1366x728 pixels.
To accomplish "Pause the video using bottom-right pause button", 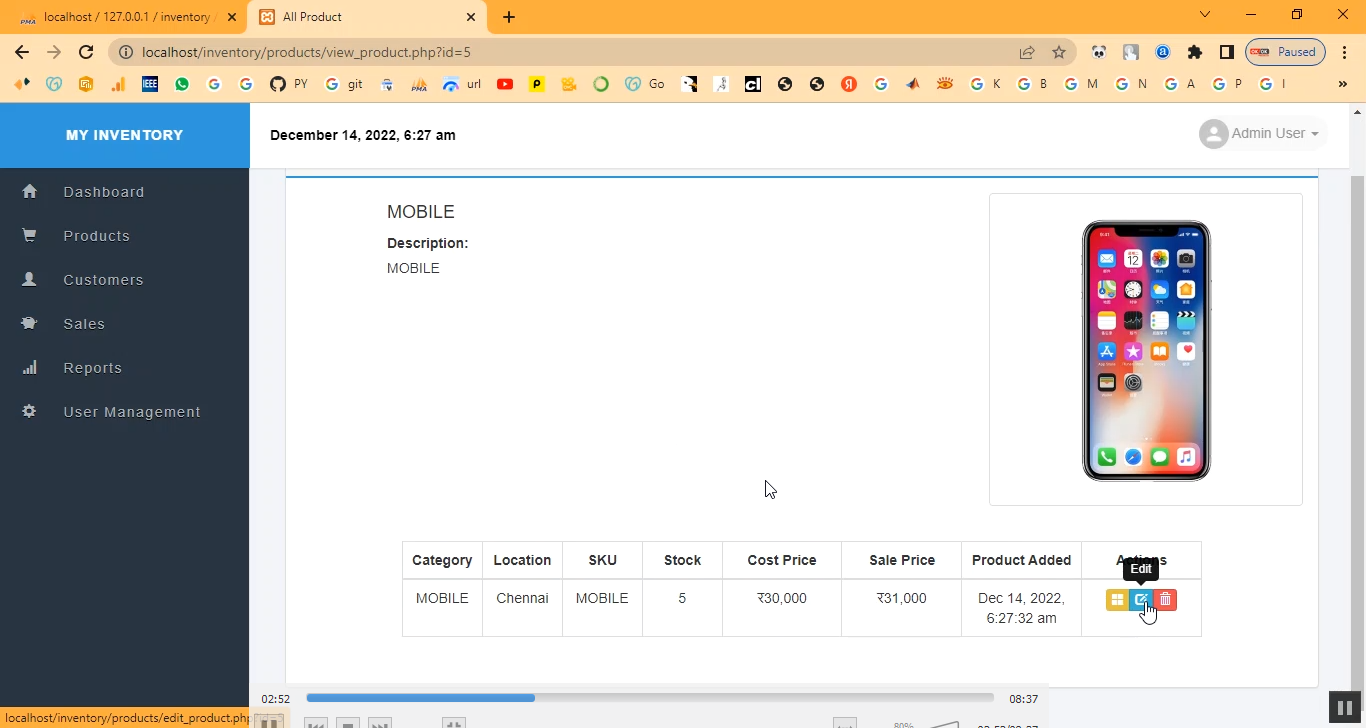I will tap(1341, 707).
